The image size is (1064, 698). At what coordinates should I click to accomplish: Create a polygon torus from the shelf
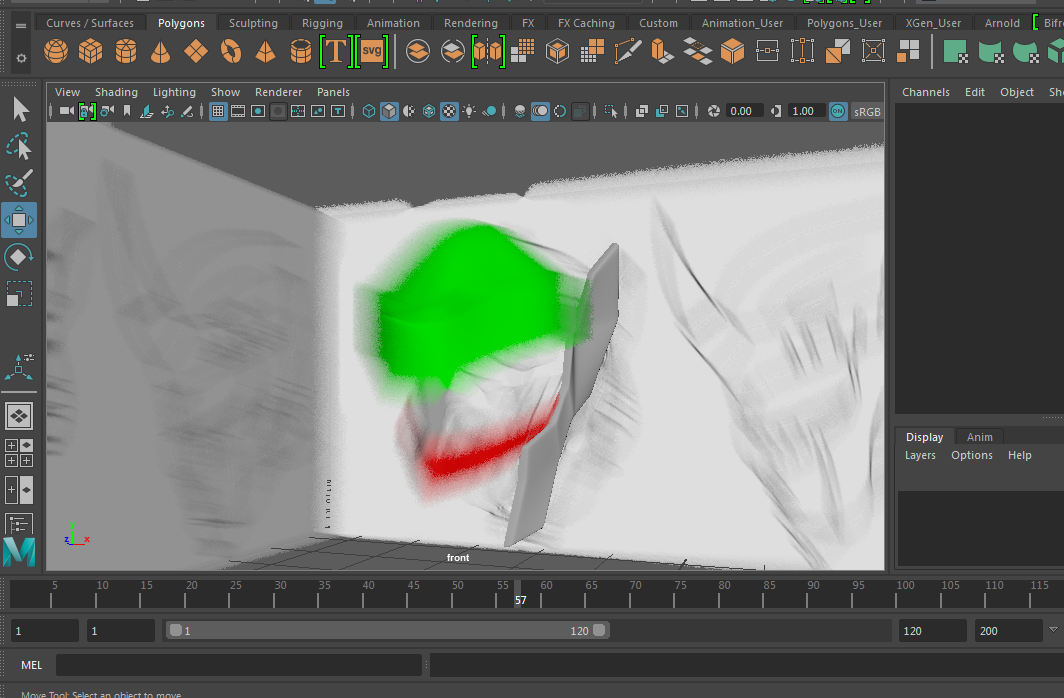point(229,50)
